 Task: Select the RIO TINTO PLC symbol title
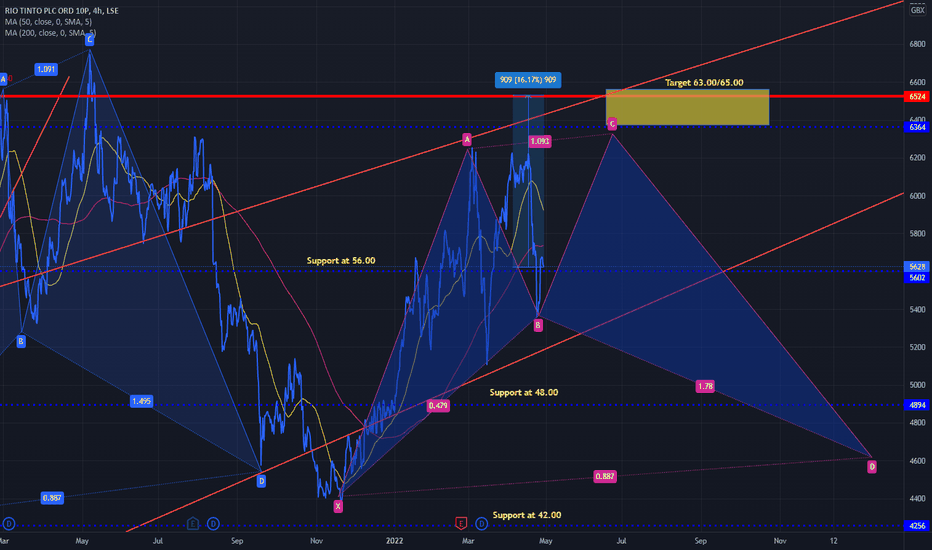coord(62,11)
